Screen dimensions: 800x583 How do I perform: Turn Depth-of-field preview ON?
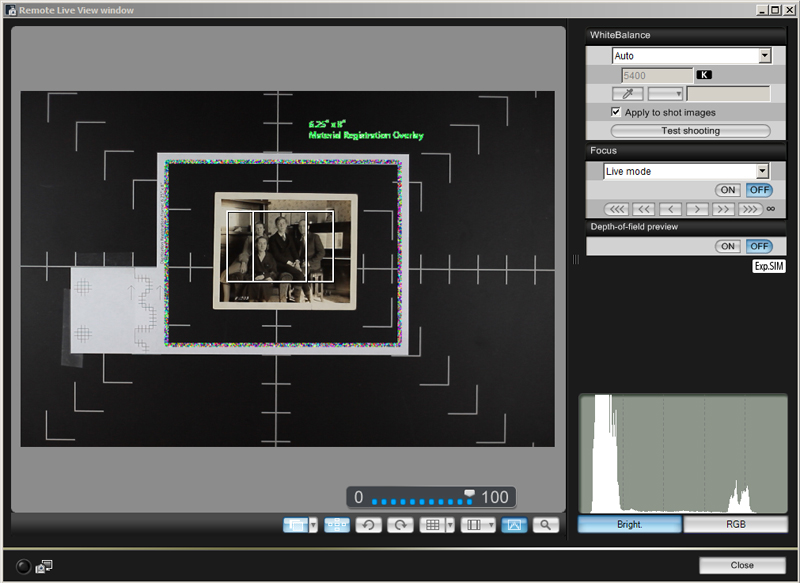[727, 246]
